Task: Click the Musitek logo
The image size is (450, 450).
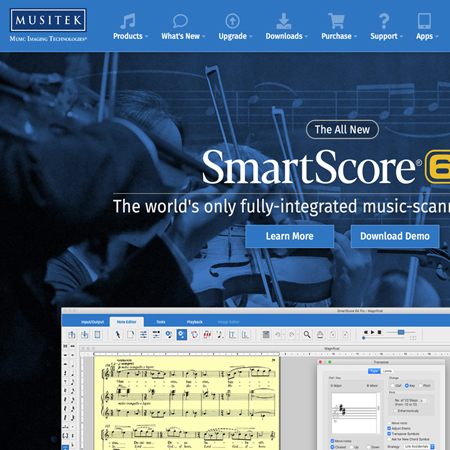Action: tap(48, 25)
